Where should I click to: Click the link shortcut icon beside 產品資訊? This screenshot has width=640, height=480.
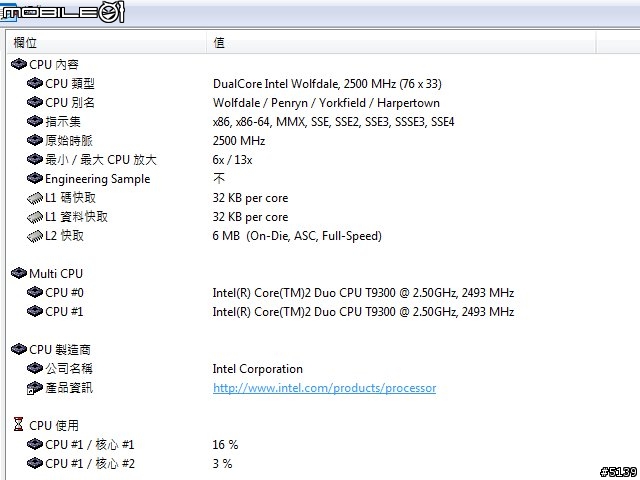35,388
